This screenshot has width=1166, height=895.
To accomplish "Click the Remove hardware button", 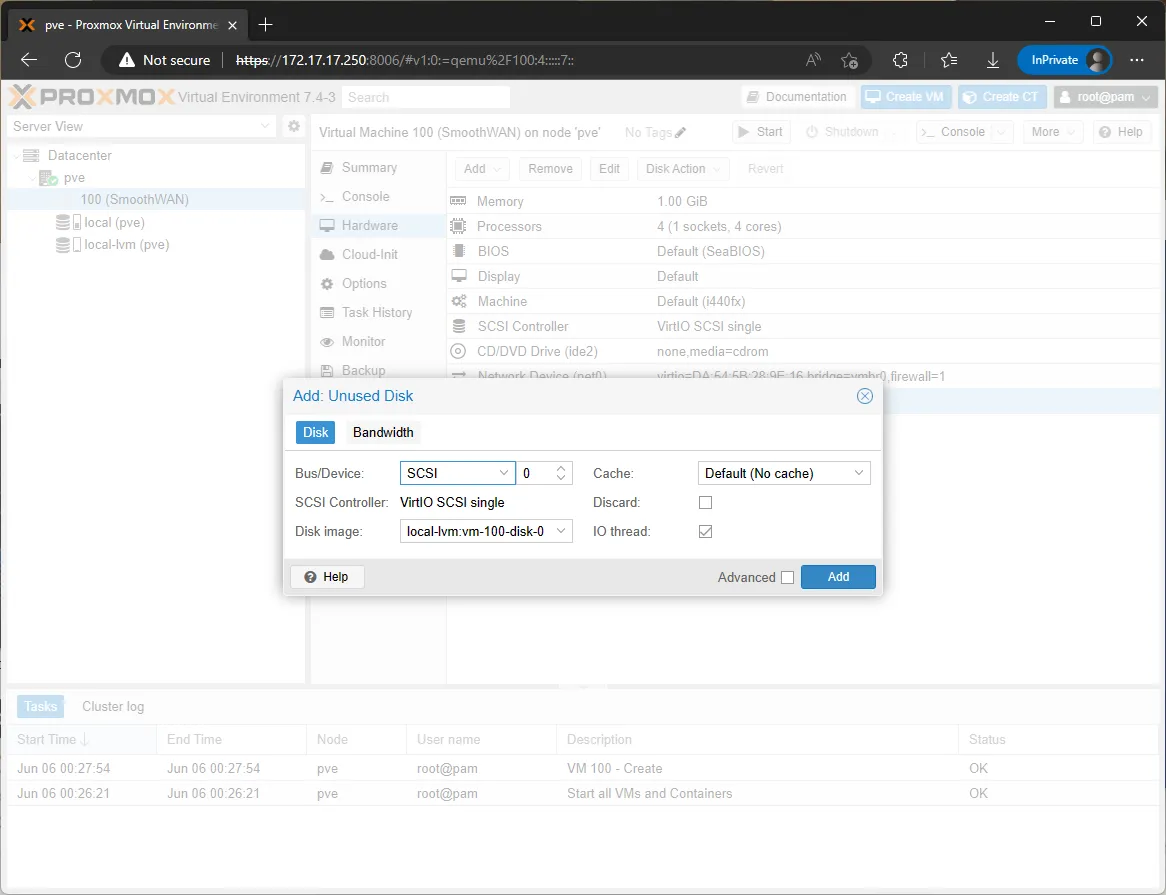I will [x=550, y=169].
